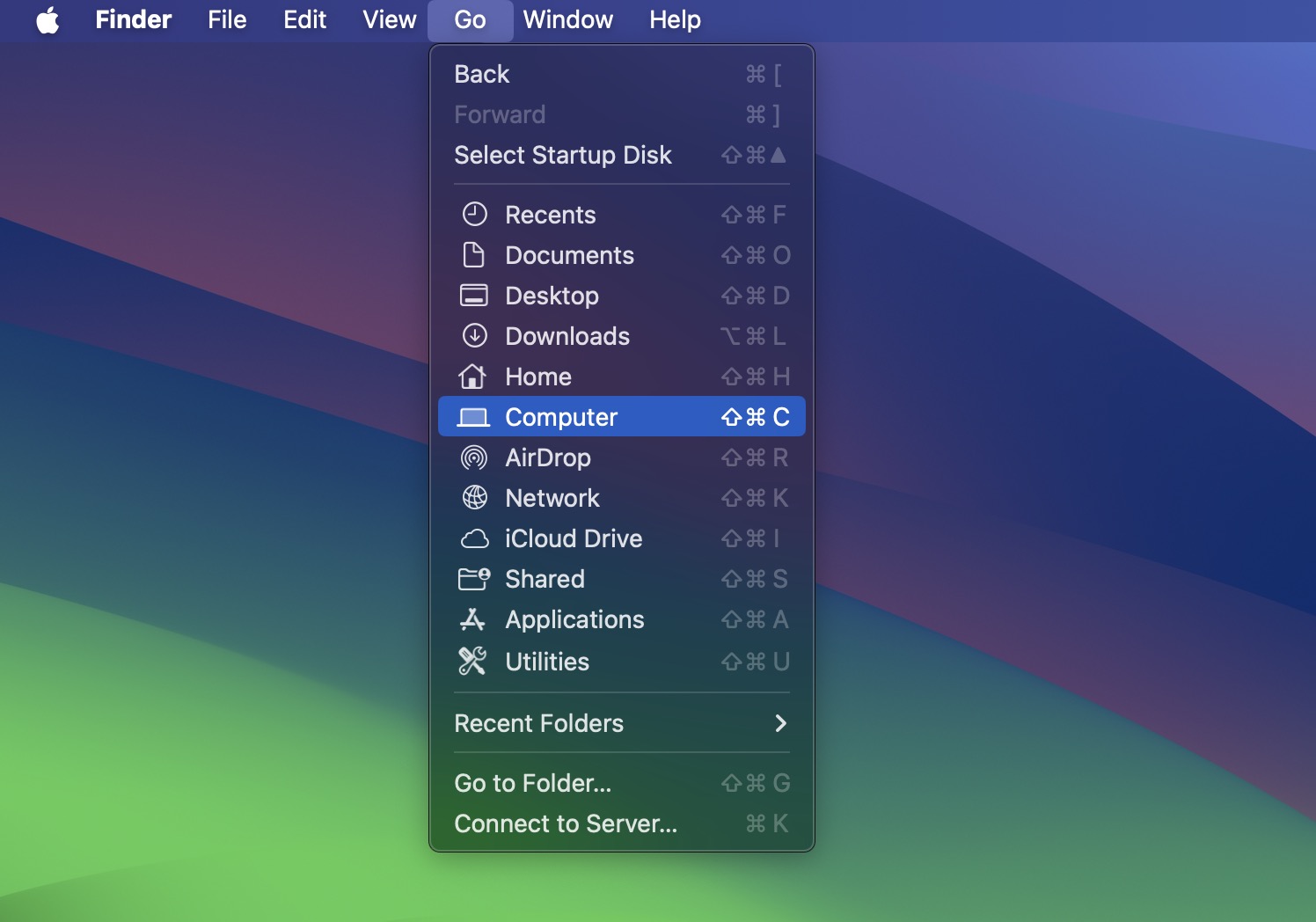
Task: Choose Back from the Go menu
Action: point(622,74)
